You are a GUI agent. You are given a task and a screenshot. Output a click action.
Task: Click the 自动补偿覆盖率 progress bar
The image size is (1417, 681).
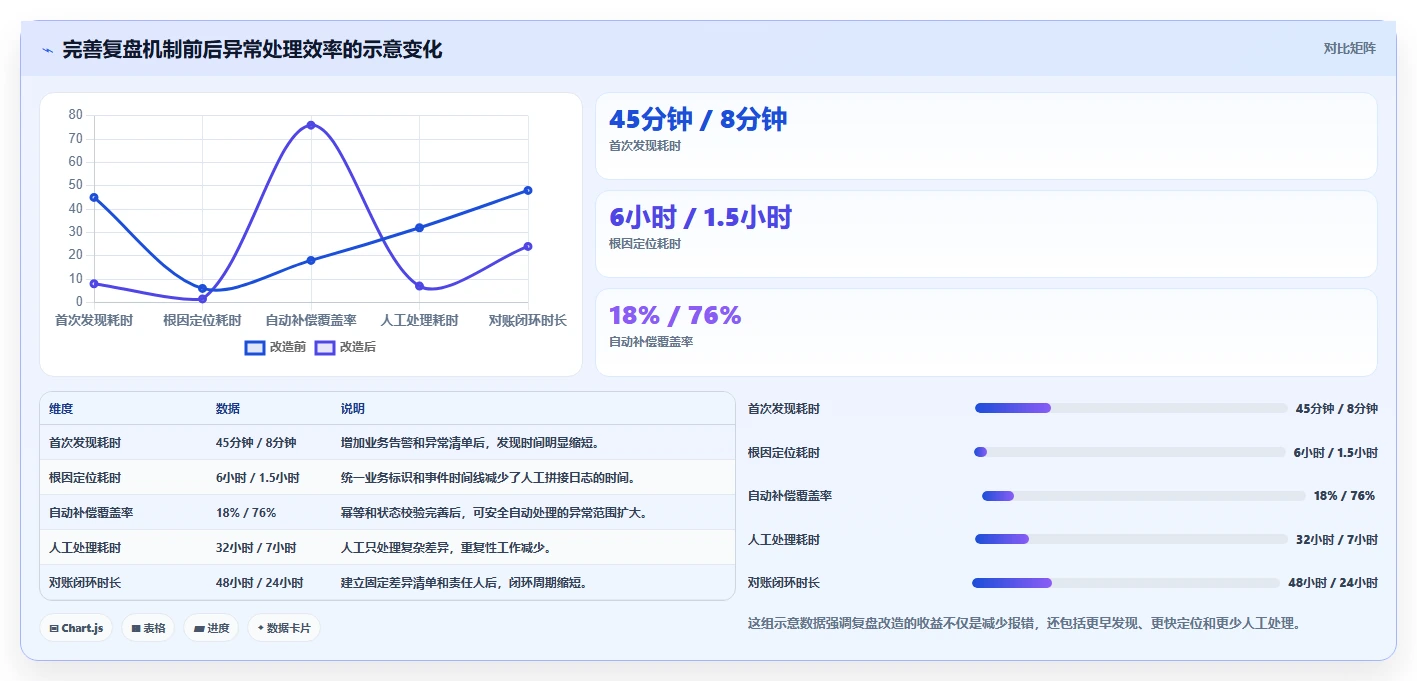click(1144, 496)
